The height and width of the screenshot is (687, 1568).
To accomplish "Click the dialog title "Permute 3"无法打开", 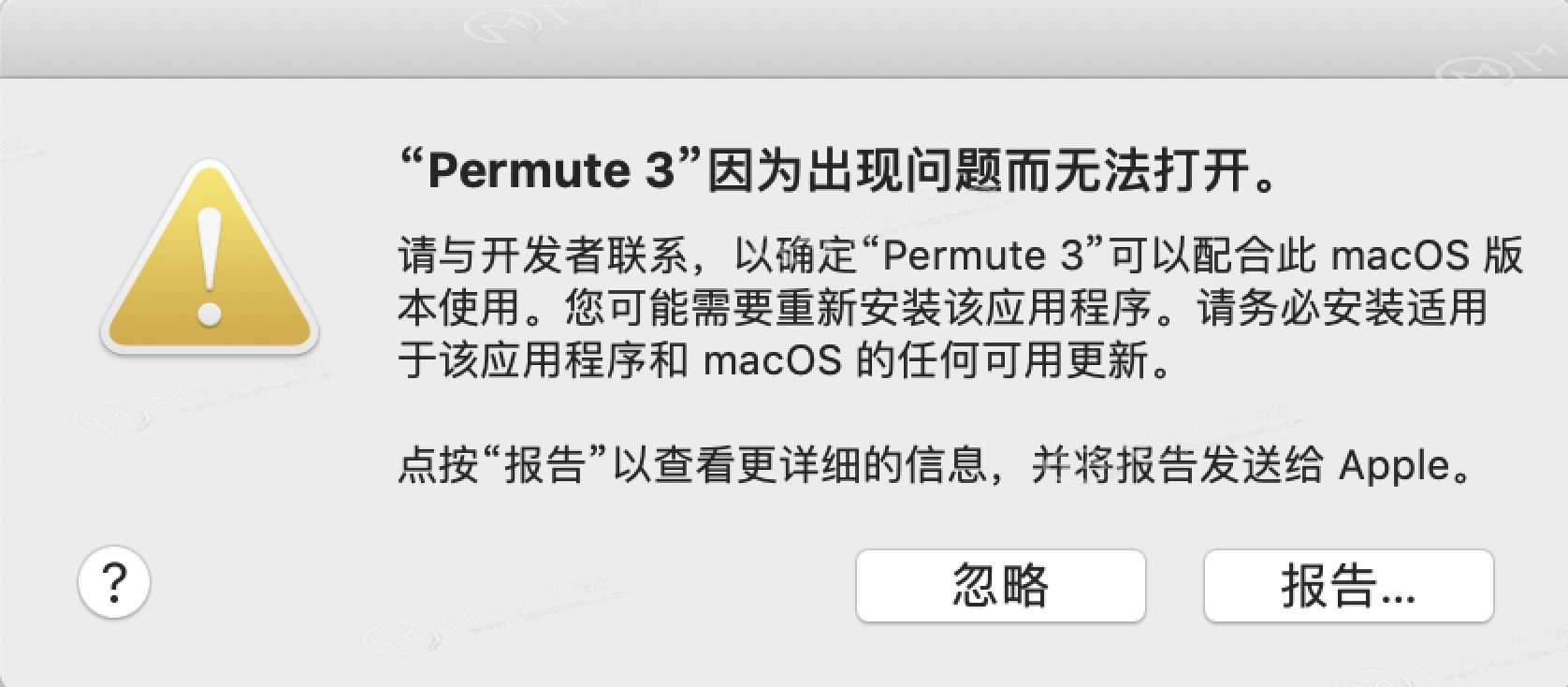I will click(x=842, y=168).
